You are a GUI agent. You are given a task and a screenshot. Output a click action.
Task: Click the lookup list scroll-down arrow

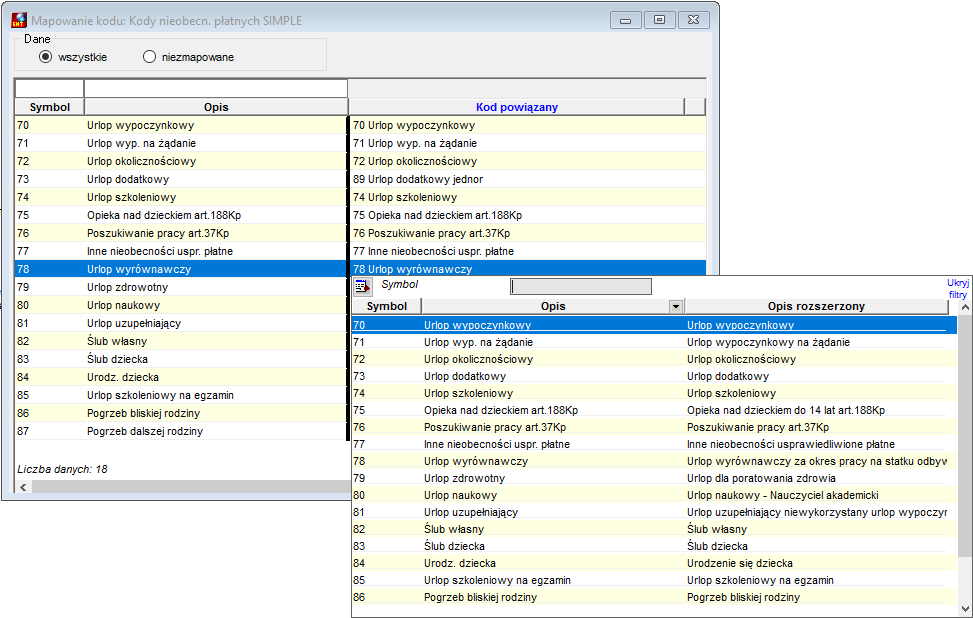pos(965,609)
